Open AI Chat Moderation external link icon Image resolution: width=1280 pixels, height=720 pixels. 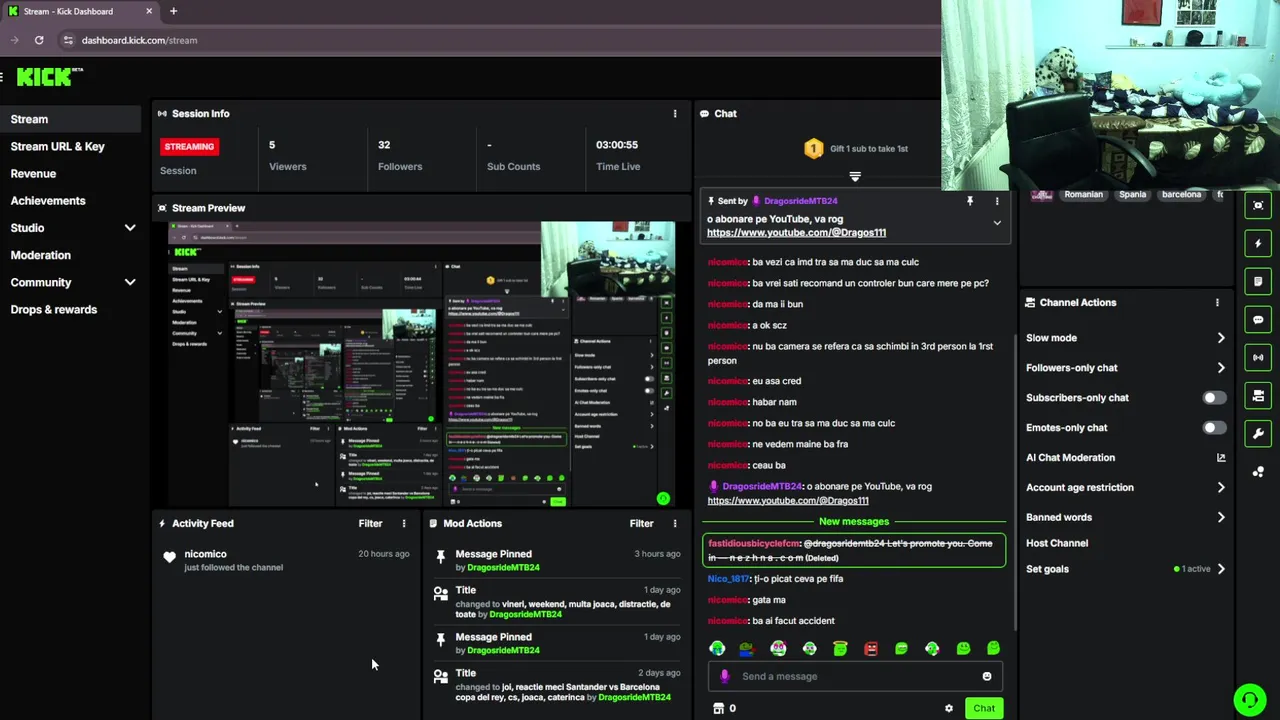coord(1221,457)
